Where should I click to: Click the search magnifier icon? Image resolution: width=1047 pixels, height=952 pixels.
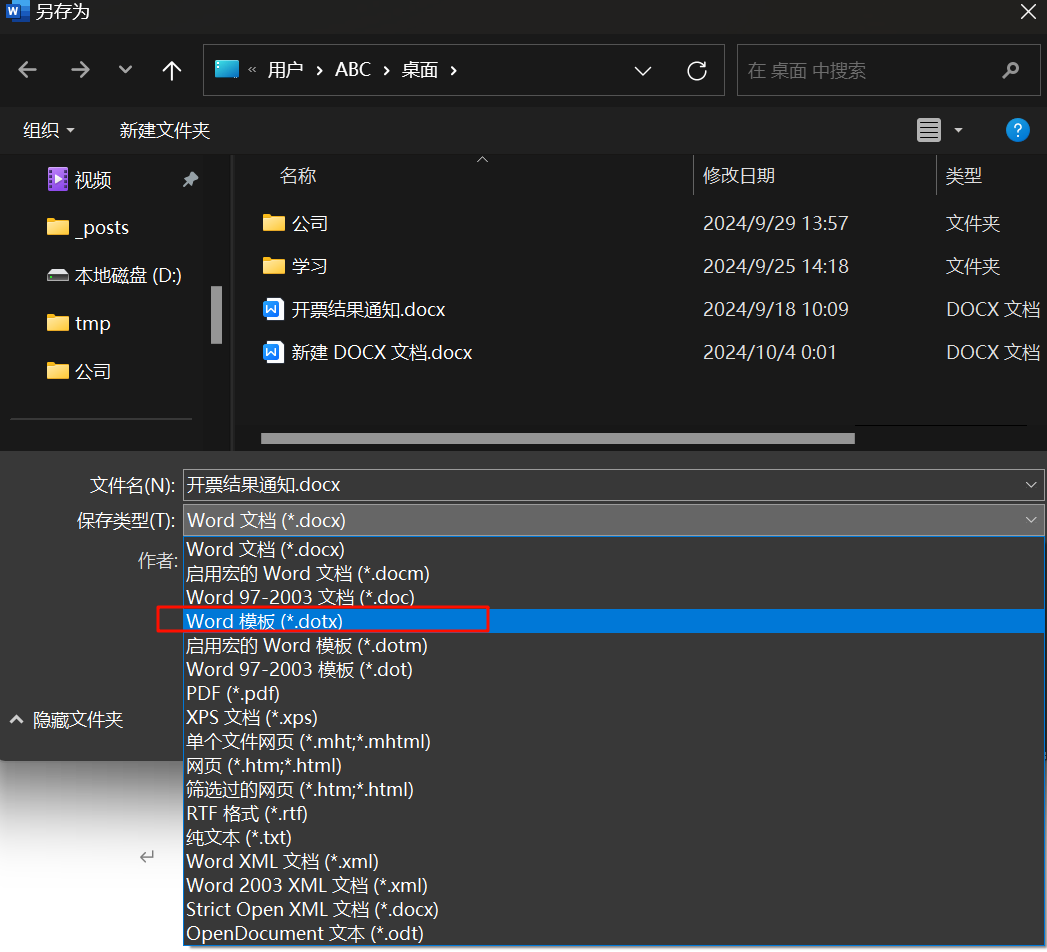point(1010,71)
